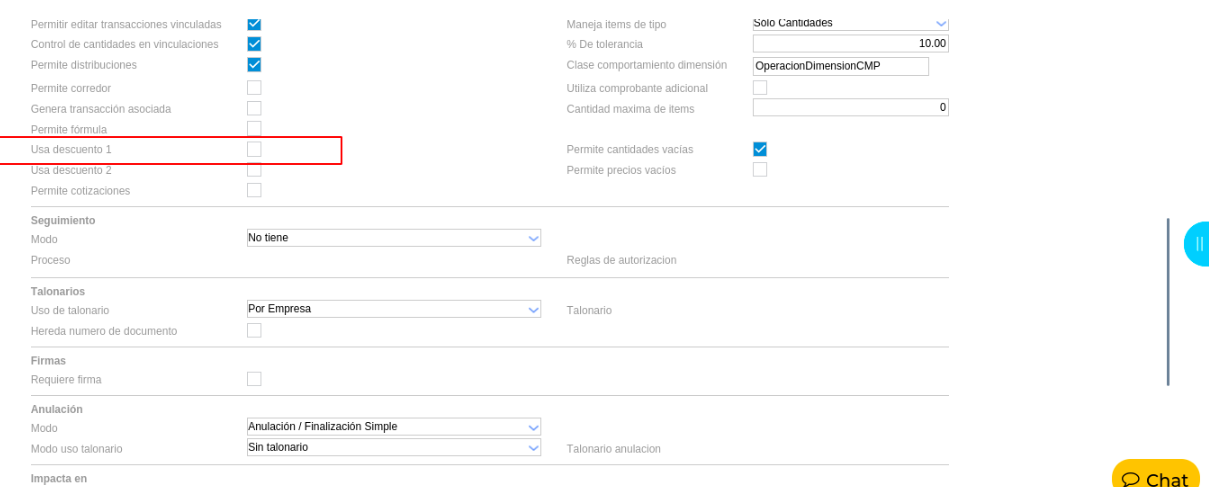Tick the Usa descuento 1 checkbox

pos(254,149)
